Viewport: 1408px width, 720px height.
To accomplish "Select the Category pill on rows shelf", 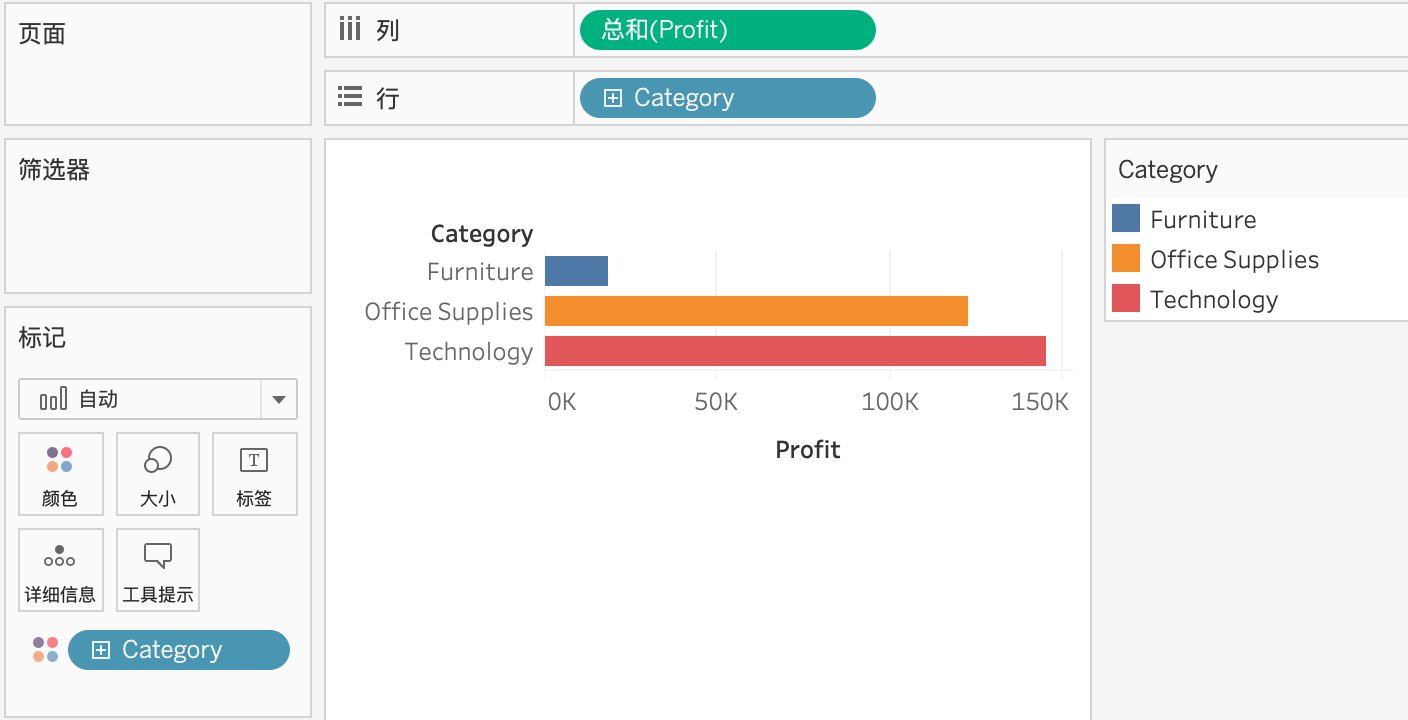I will coord(727,98).
